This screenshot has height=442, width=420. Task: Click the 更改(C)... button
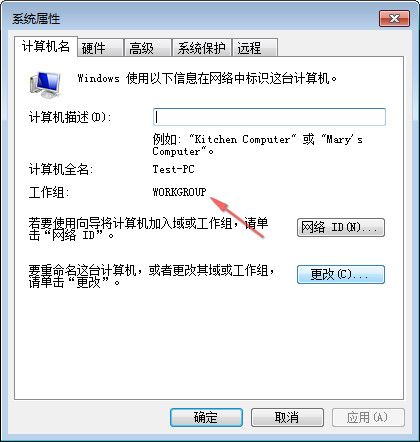(x=341, y=274)
